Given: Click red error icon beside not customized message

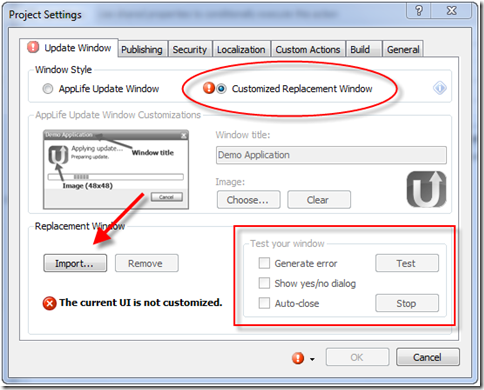Looking at the screenshot, I should click(x=49, y=303).
